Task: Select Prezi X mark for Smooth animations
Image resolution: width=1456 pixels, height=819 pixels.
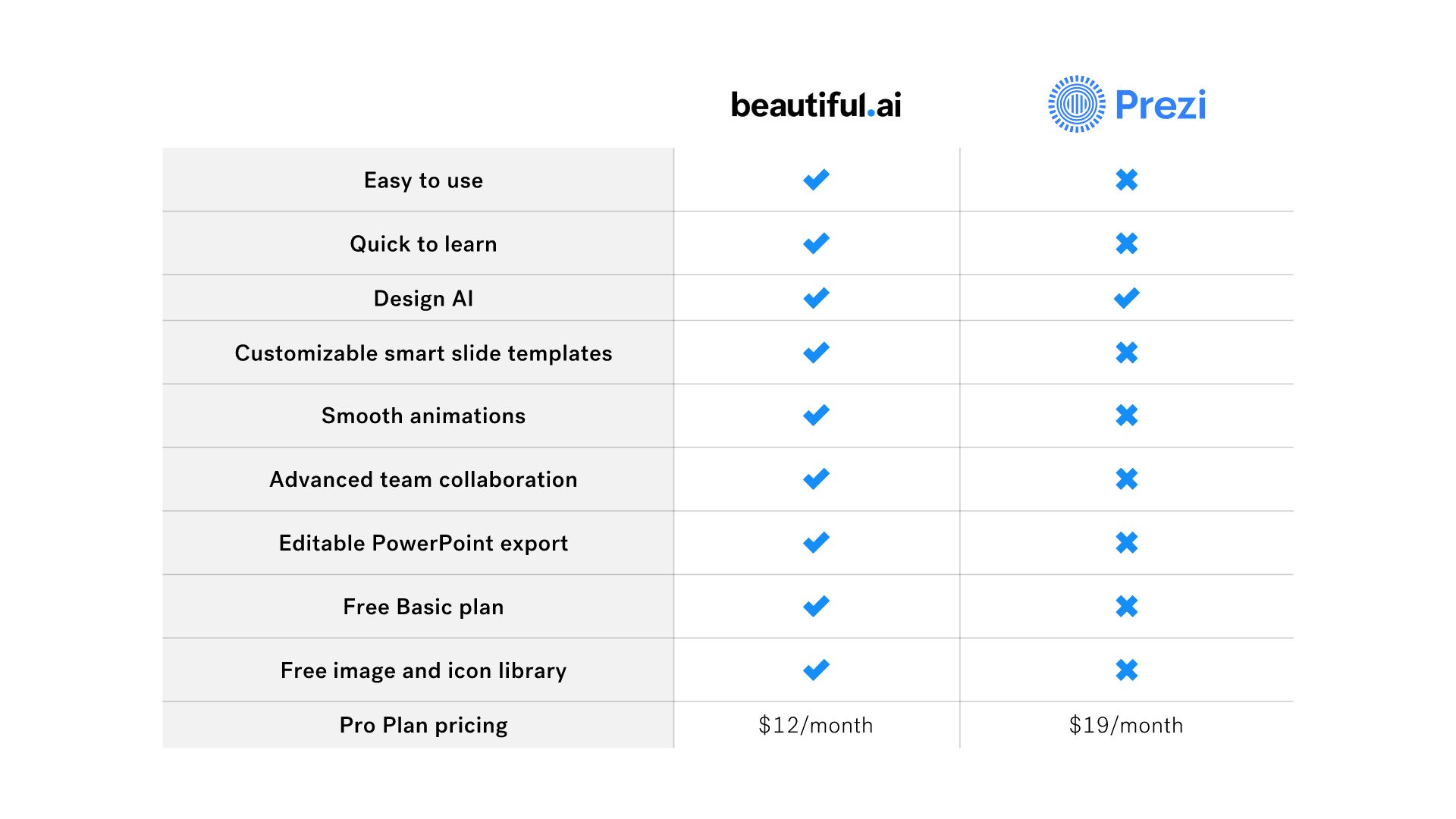Action: (1127, 416)
